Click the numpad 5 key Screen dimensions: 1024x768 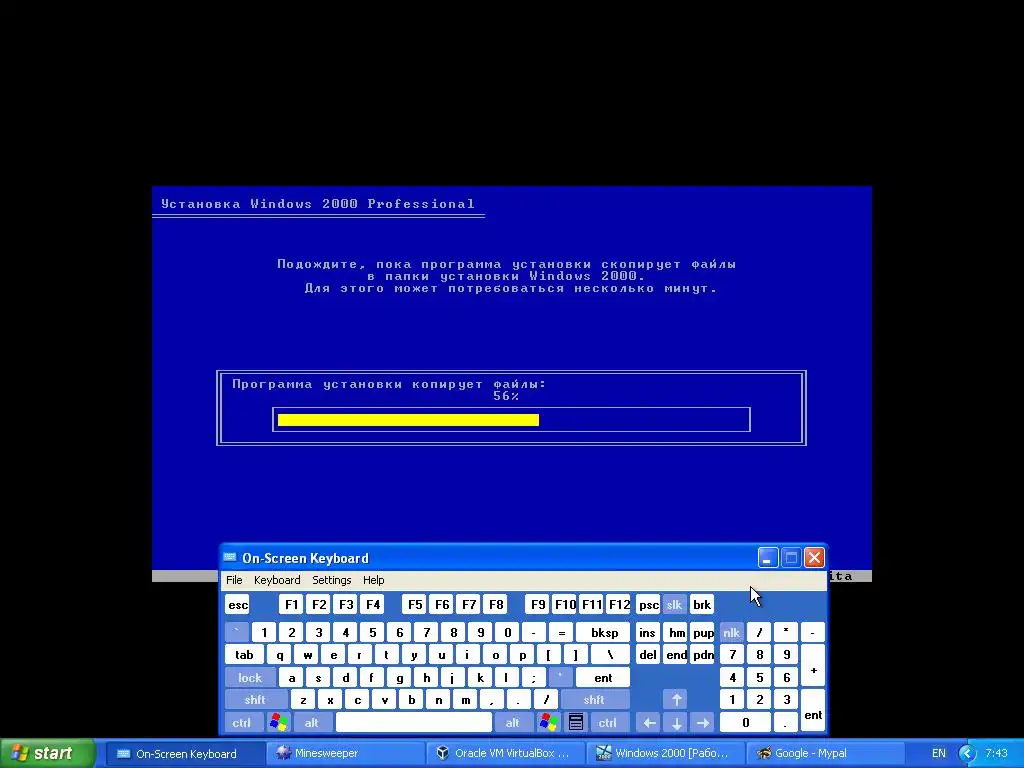[x=760, y=677]
